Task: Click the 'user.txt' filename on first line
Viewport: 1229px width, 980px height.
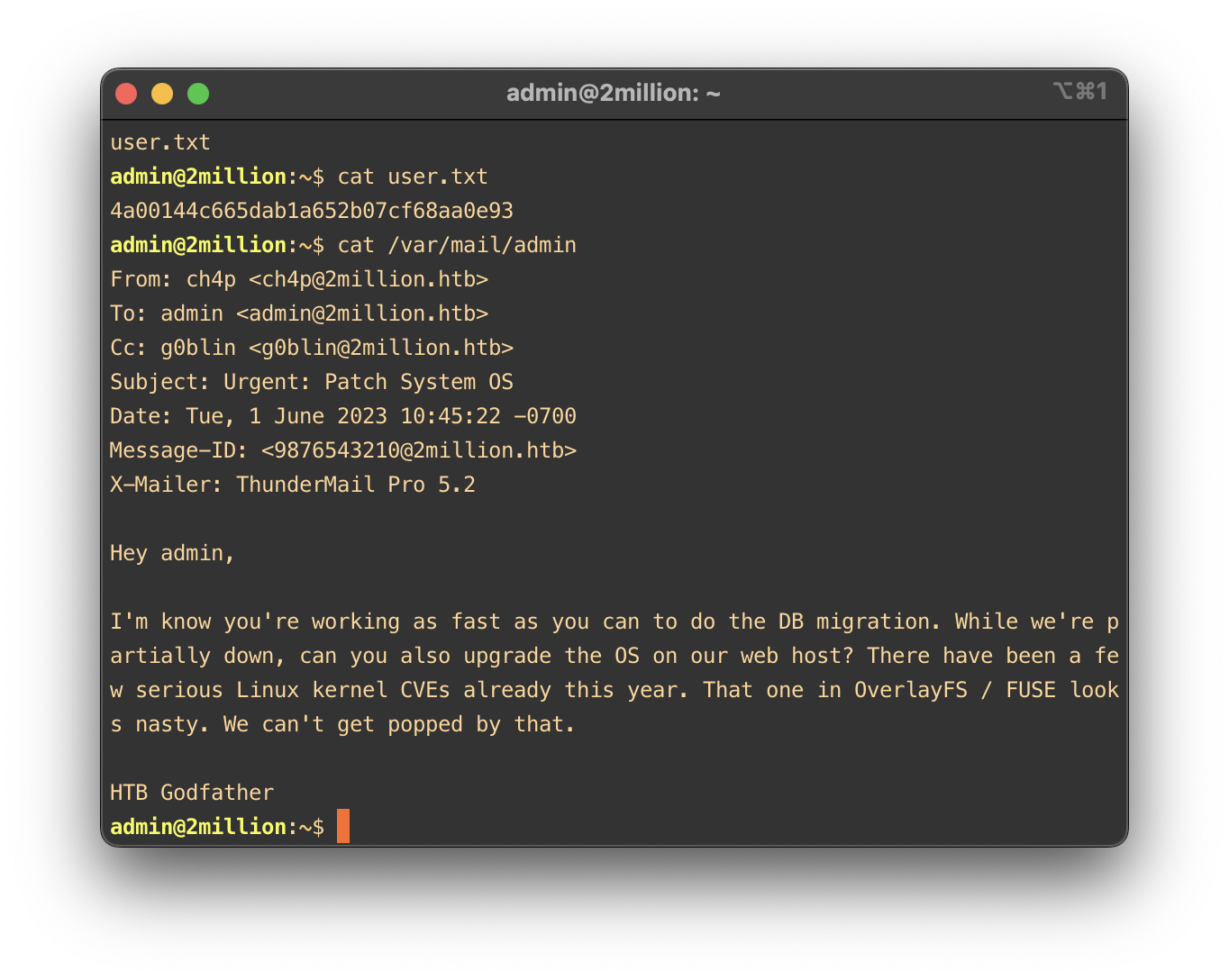Action: (x=160, y=142)
